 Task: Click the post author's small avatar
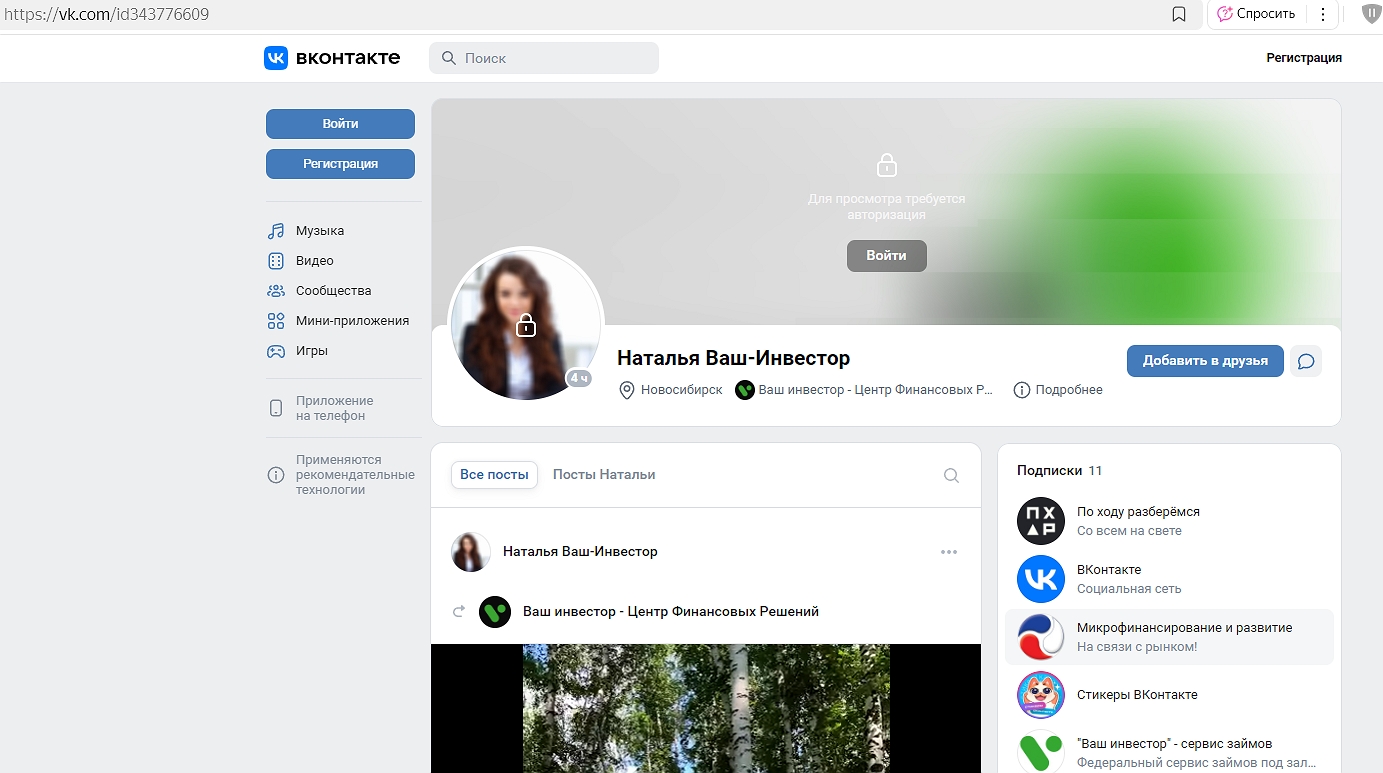coord(471,552)
